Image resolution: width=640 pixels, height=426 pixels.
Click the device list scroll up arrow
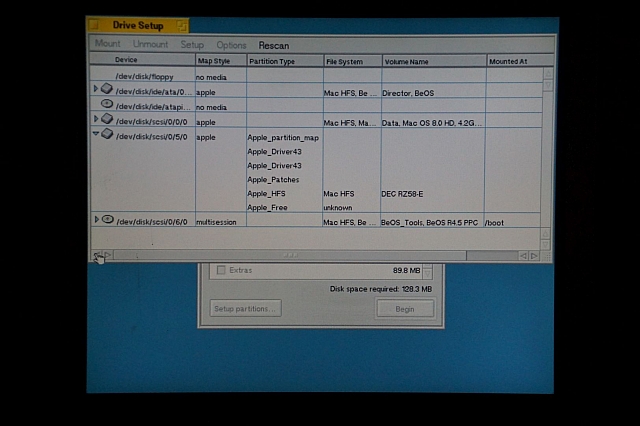click(548, 74)
